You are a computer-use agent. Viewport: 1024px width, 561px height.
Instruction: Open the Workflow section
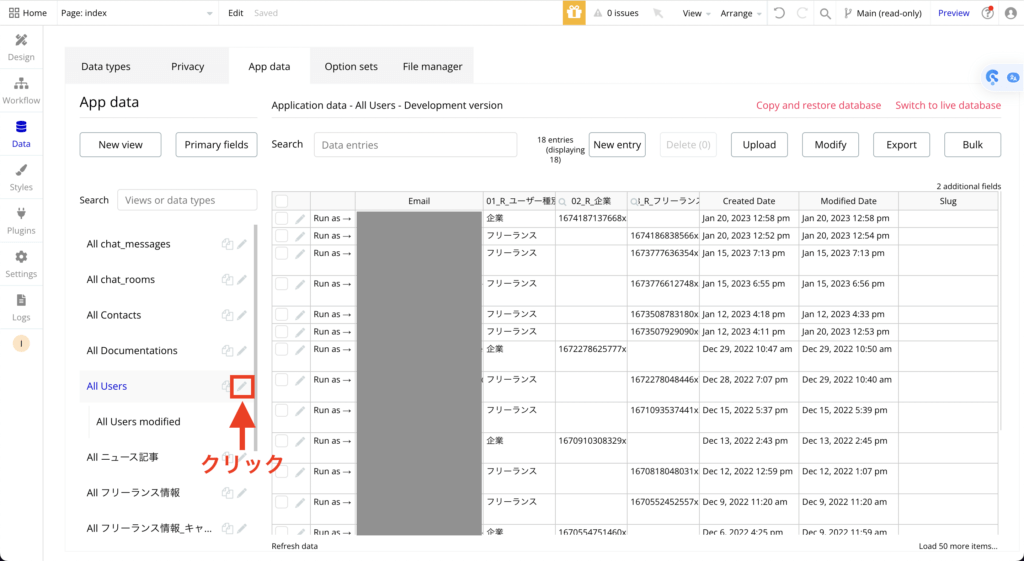click(21, 91)
